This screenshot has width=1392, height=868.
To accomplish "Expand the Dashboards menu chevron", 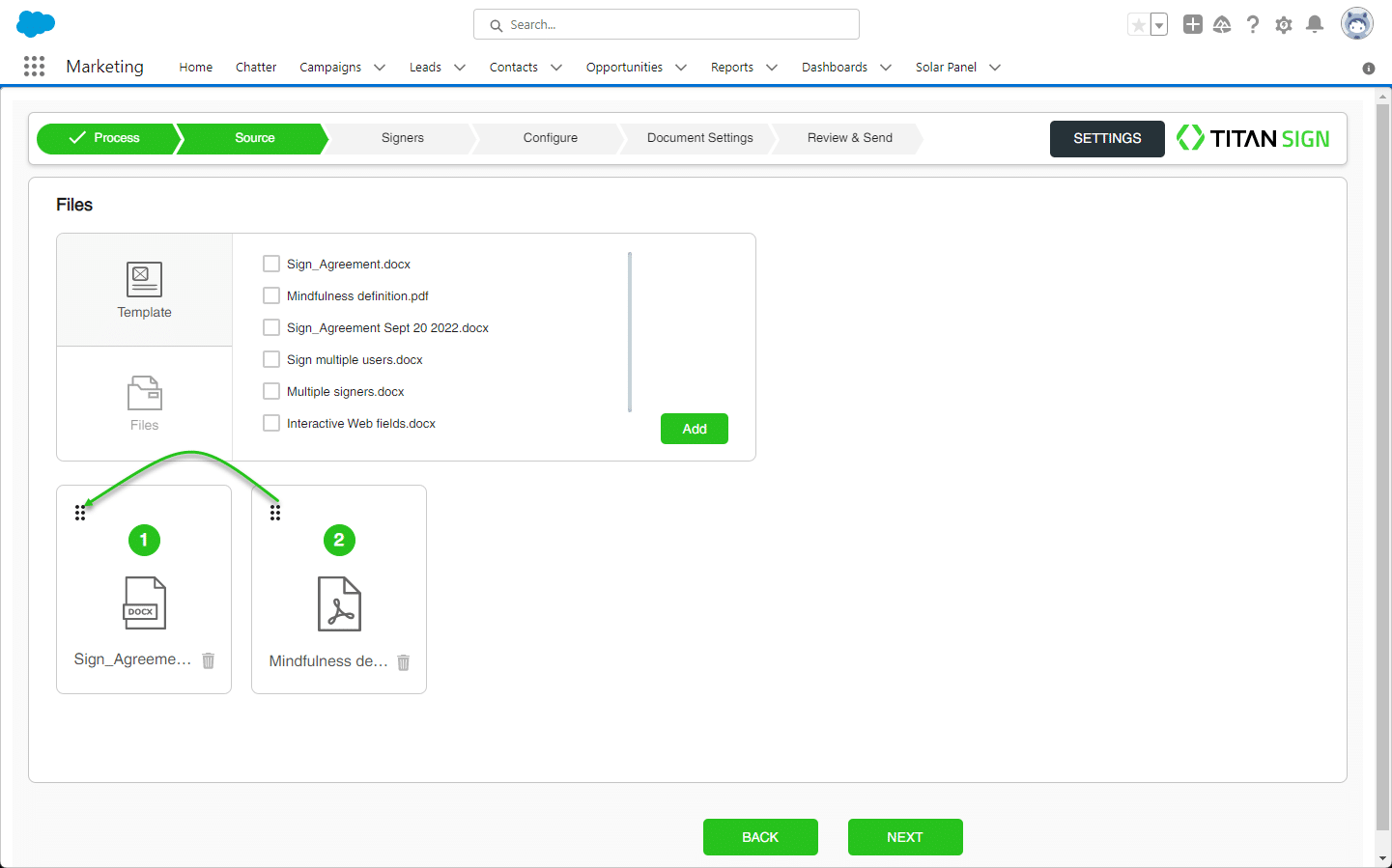I will 886,68.
